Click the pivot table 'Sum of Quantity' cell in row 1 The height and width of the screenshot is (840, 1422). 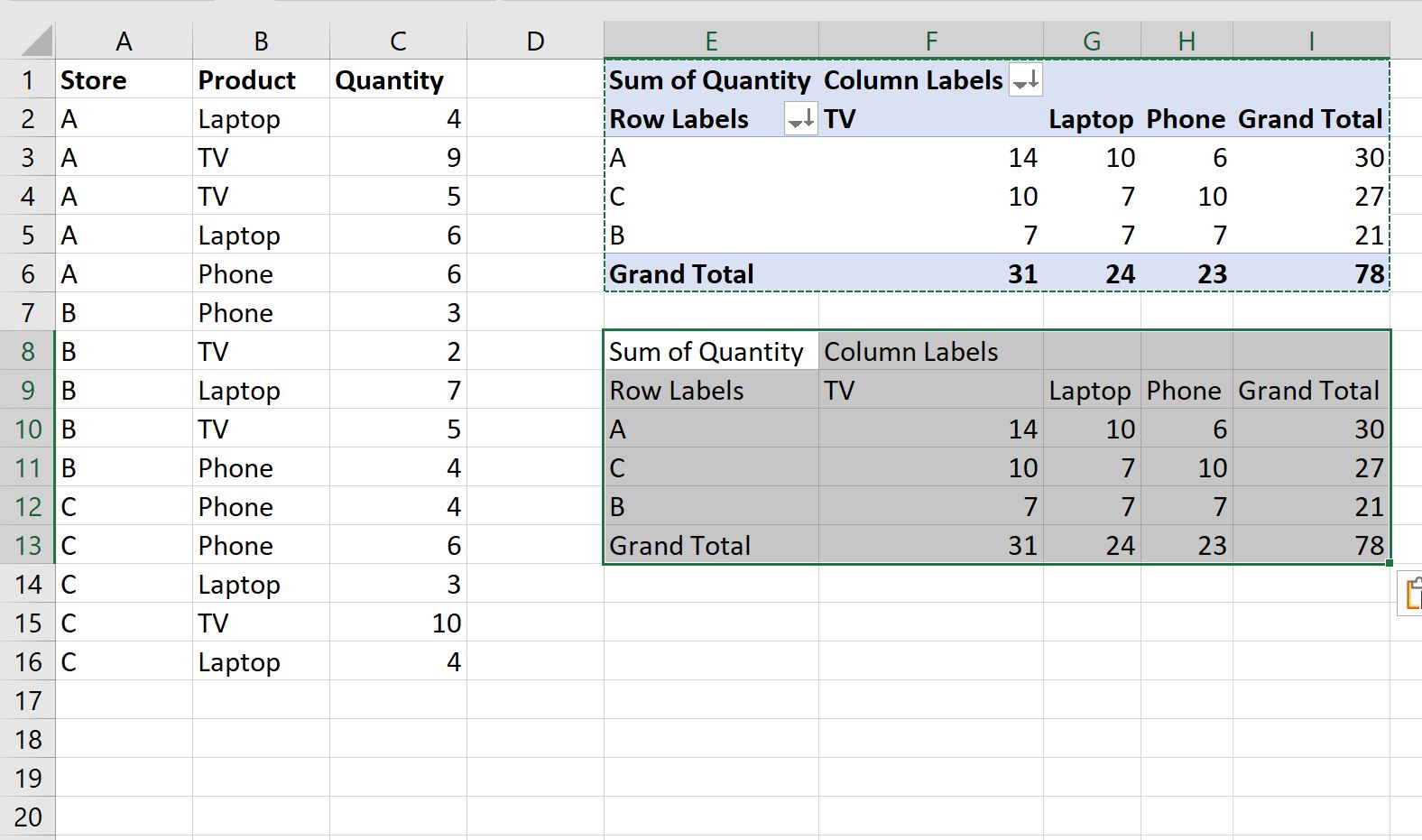pos(711,80)
